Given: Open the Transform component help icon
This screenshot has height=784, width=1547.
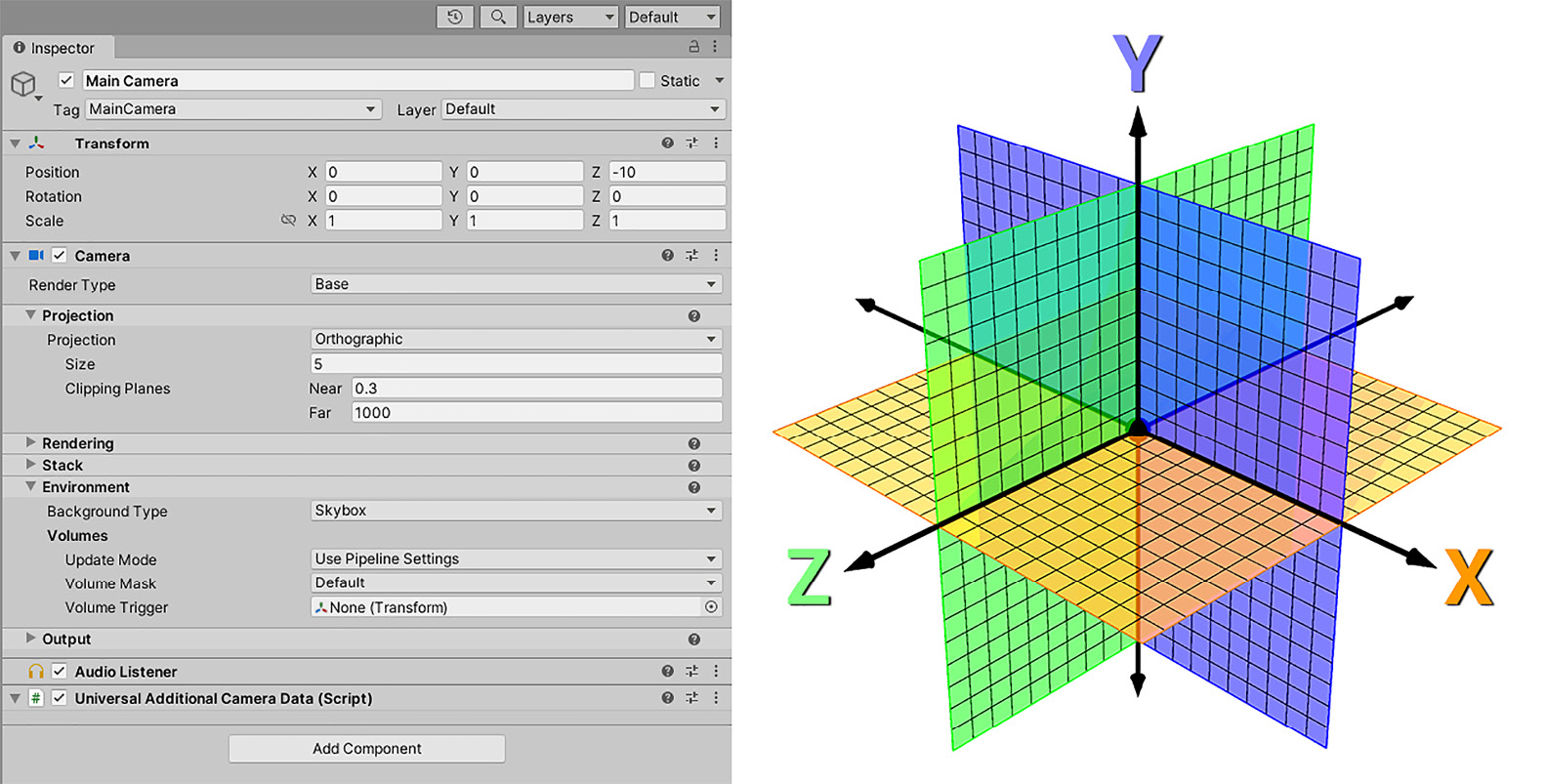Looking at the screenshot, I should point(667,143).
